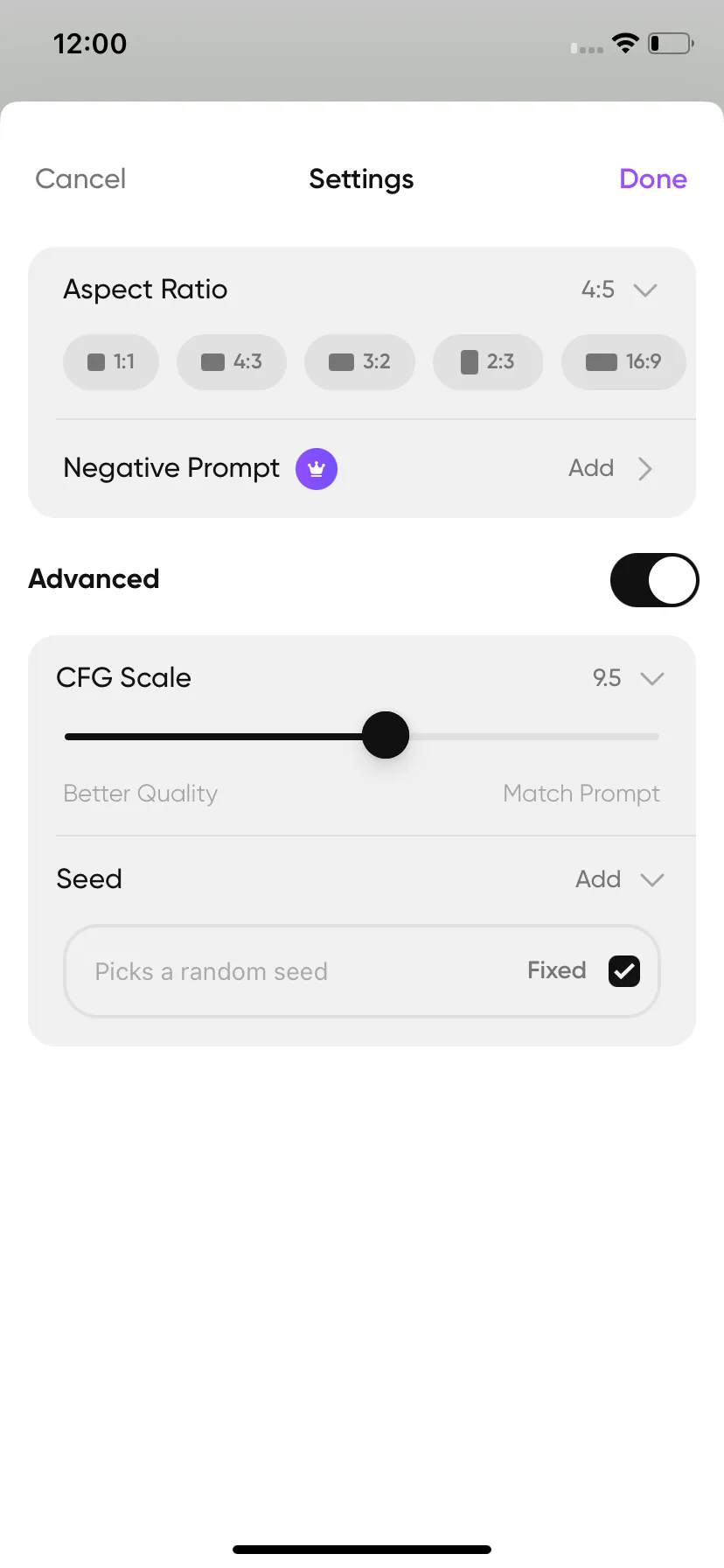Check the Wi-Fi status icon
724x1568 pixels.
click(625, 43)
